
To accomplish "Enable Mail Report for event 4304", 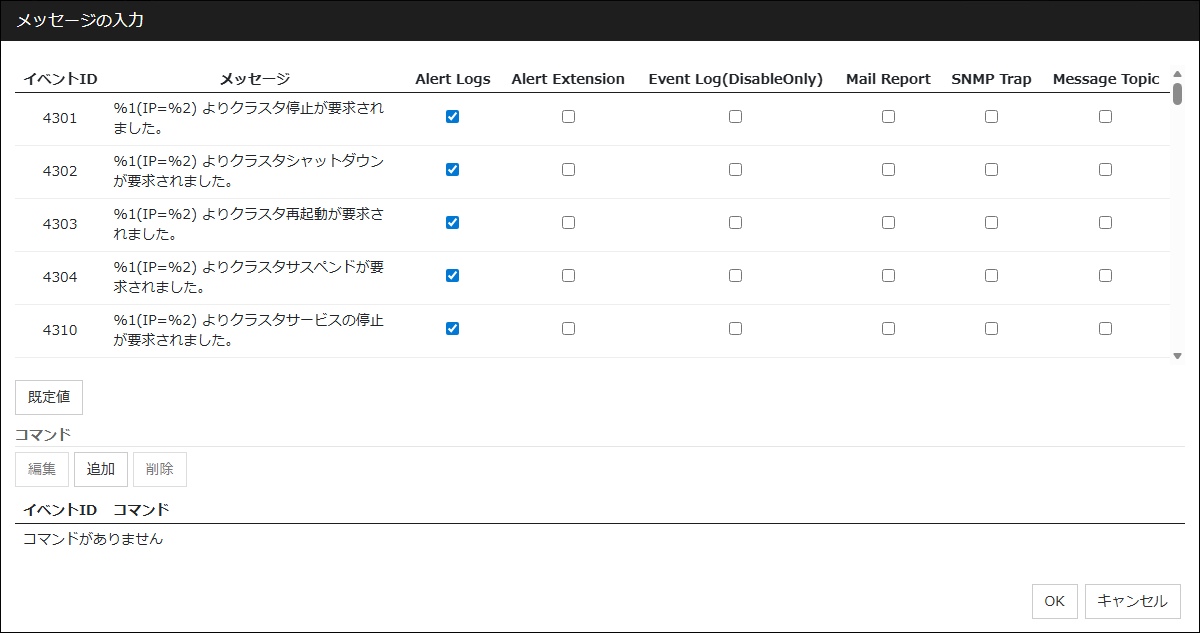I will 888,276.
